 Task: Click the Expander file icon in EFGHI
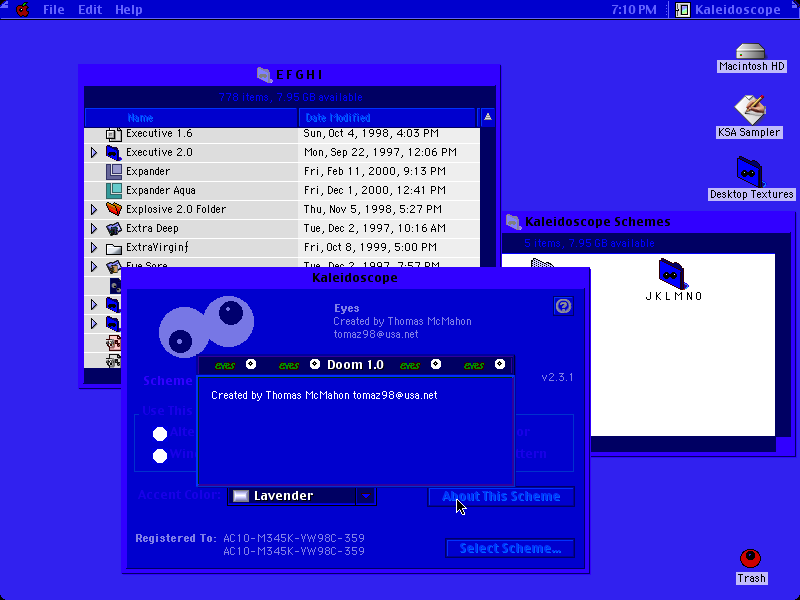113,171
